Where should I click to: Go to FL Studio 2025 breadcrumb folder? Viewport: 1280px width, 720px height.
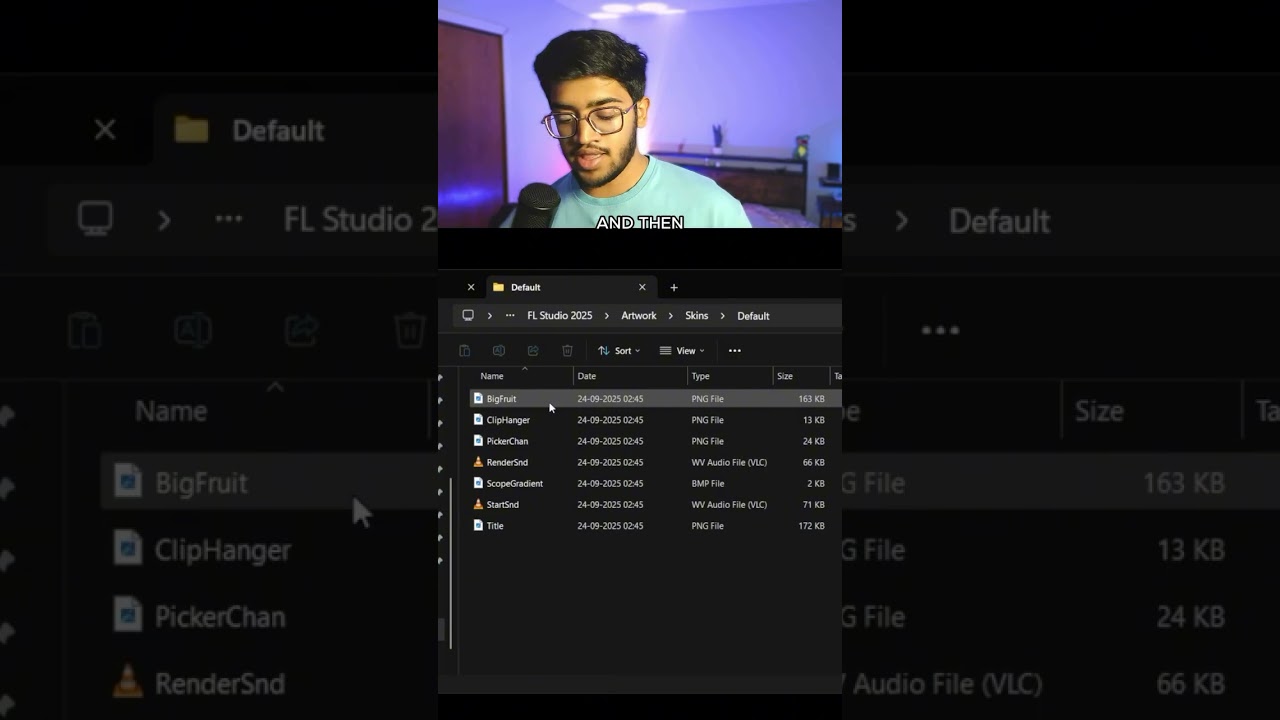pyautogui.click(x=560, y=316)
